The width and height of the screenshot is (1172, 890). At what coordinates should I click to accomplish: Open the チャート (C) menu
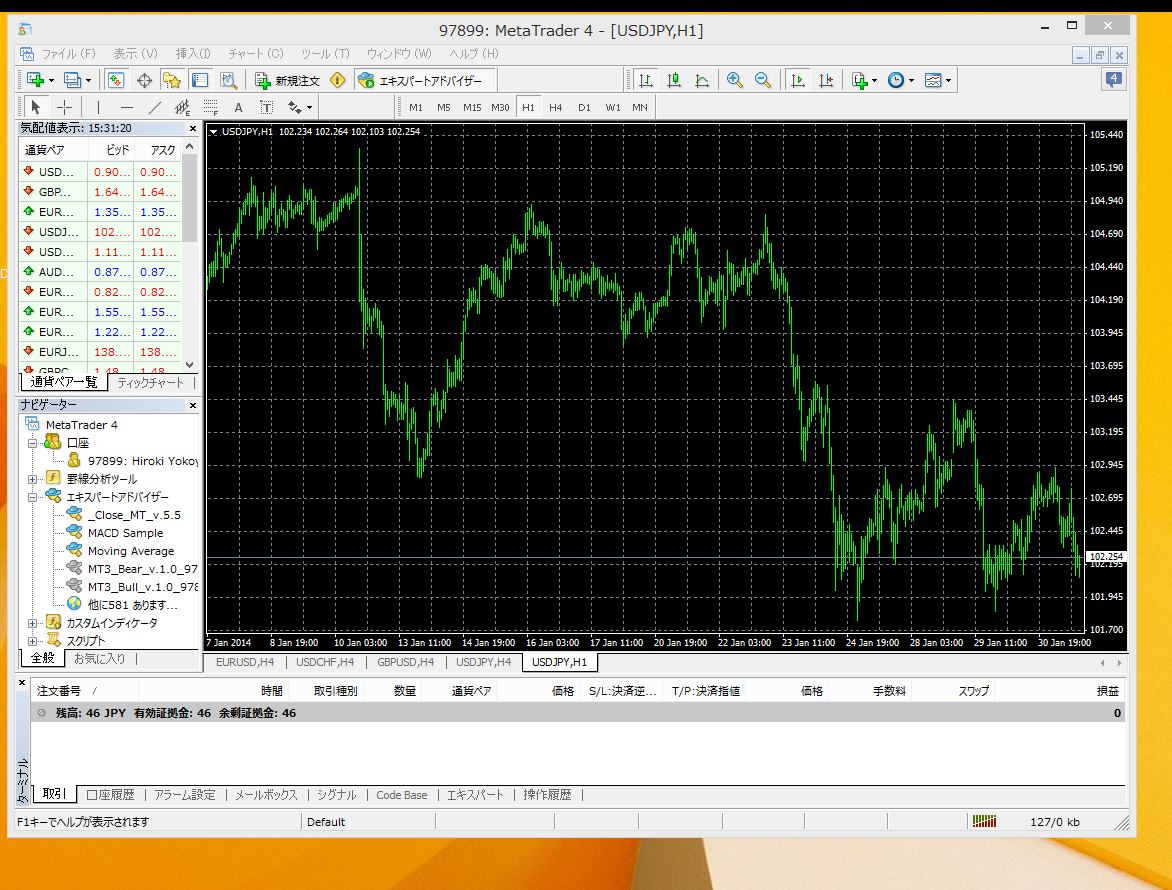(x=256, y=54)
